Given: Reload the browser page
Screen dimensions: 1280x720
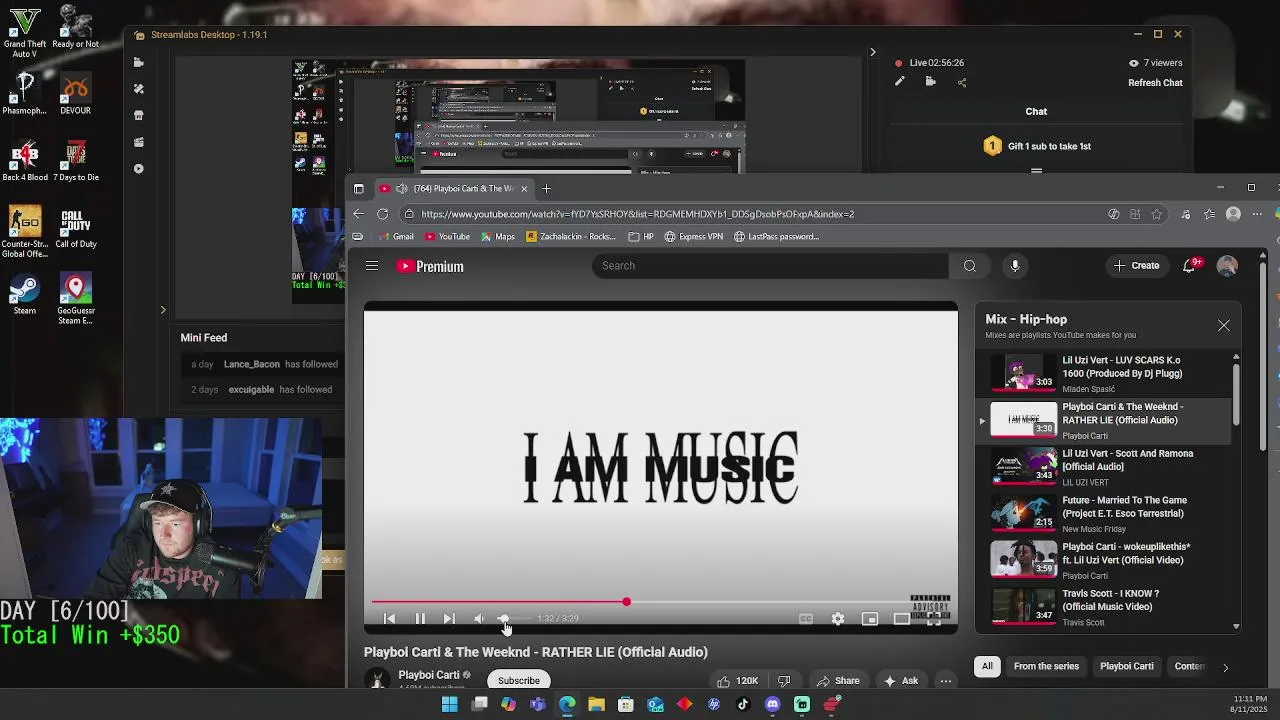Looking at the screenshot, I should click(x=382, y=214).
